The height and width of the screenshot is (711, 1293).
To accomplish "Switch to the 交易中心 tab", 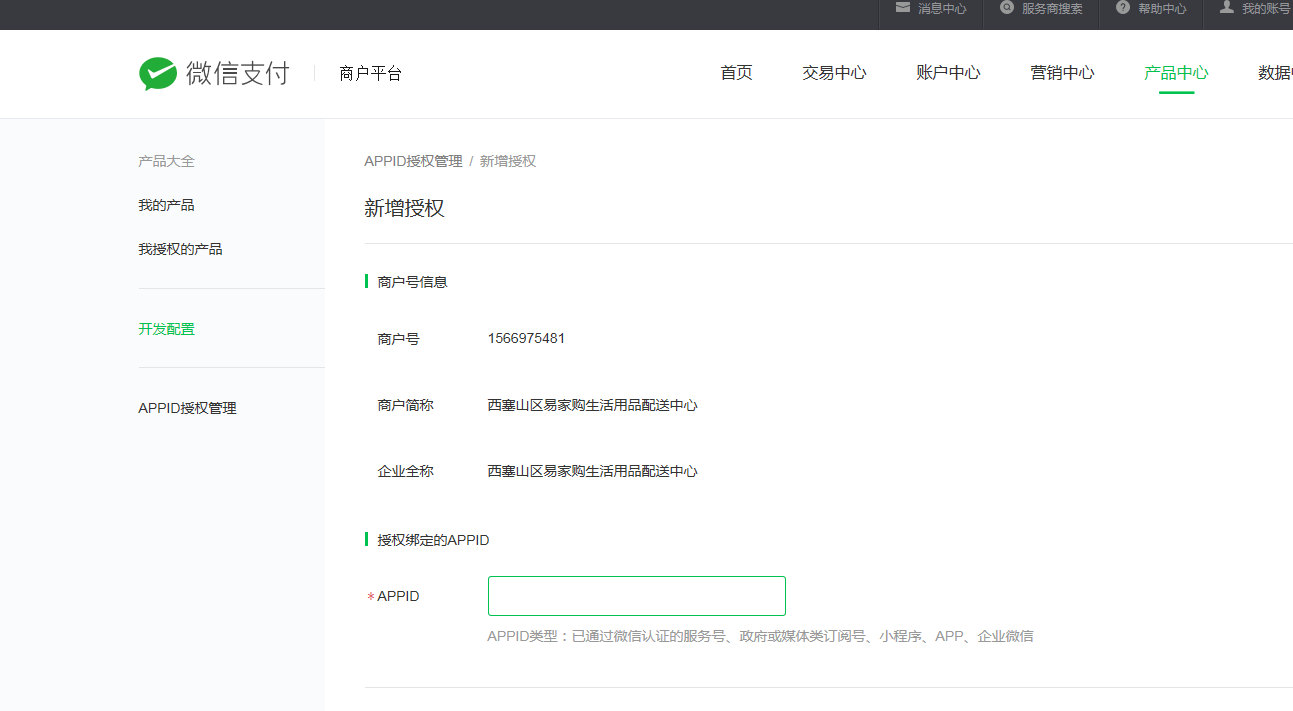I will point(834,73).
